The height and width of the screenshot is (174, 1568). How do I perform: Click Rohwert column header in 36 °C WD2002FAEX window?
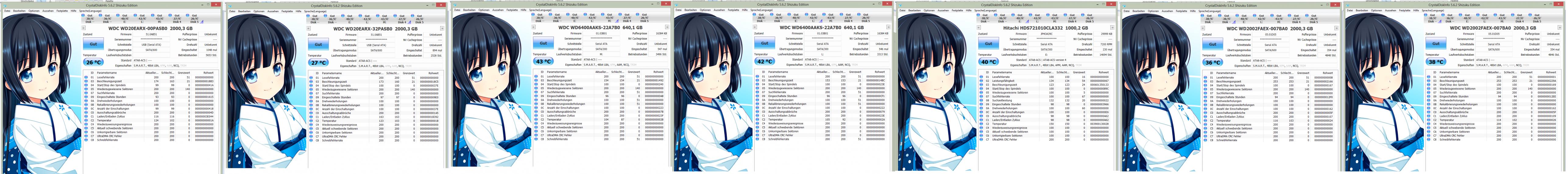(x=1328, y=73)
